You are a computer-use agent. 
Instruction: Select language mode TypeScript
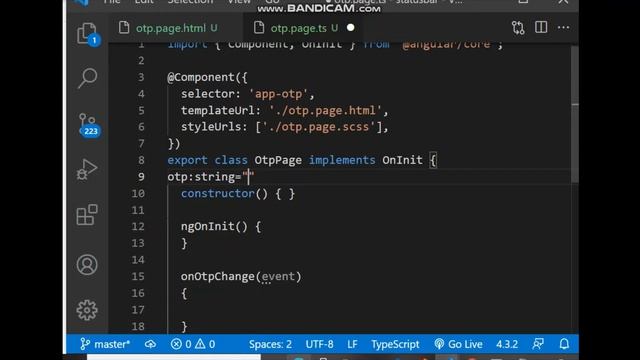(x=395, y=344)
